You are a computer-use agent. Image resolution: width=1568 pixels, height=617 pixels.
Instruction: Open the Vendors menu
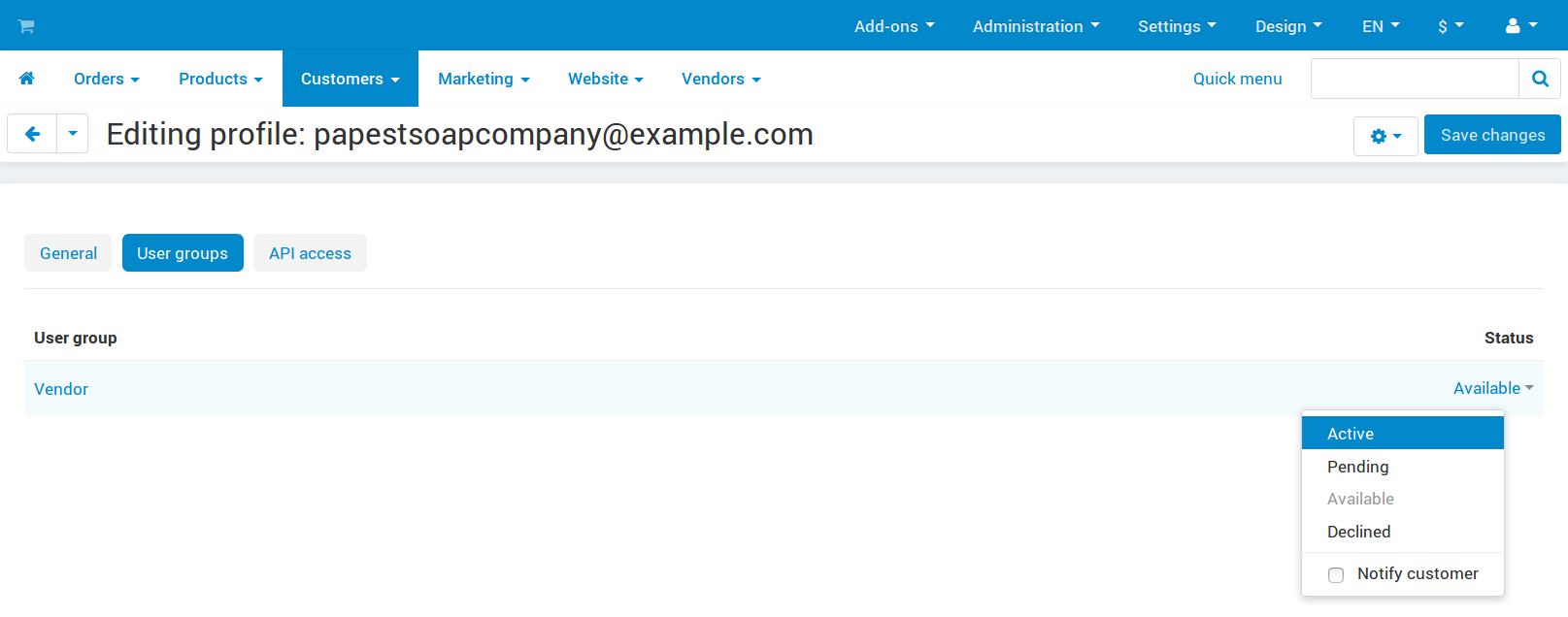[x=721, y=79]
